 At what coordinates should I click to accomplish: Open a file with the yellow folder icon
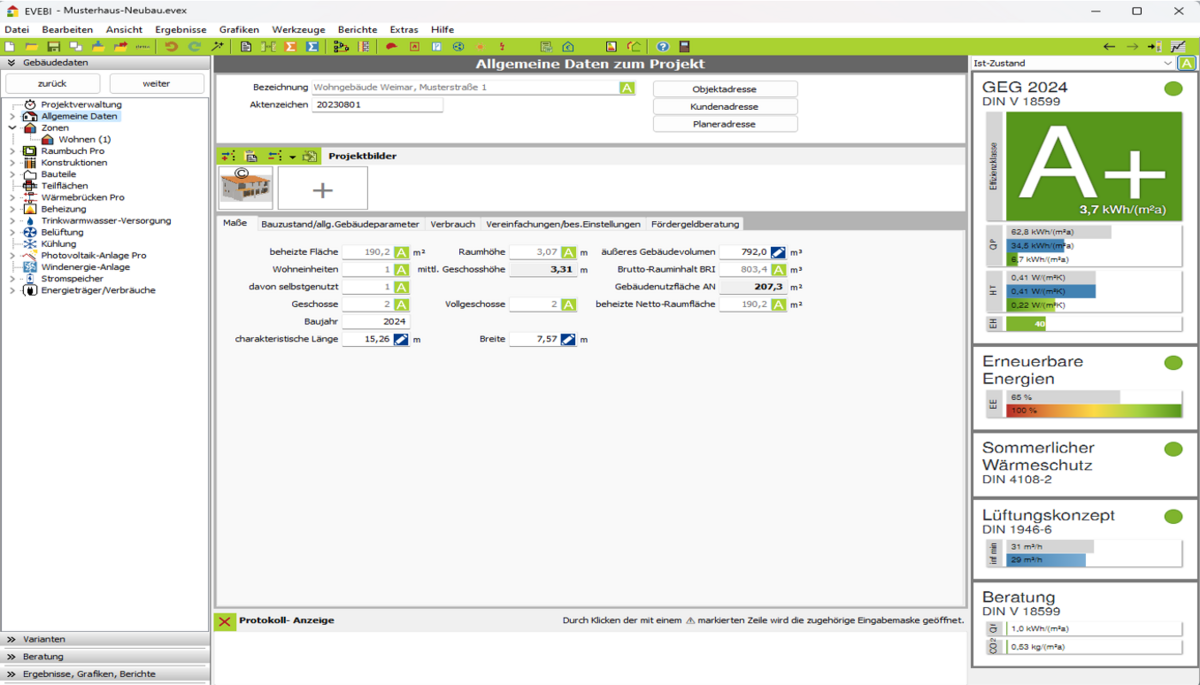31,47
